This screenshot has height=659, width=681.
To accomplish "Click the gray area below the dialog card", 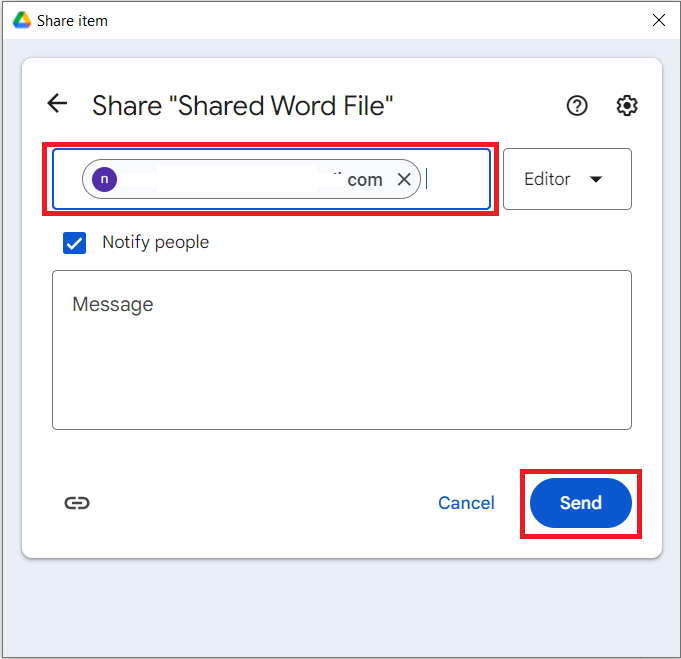I will (x=340, y=605).
